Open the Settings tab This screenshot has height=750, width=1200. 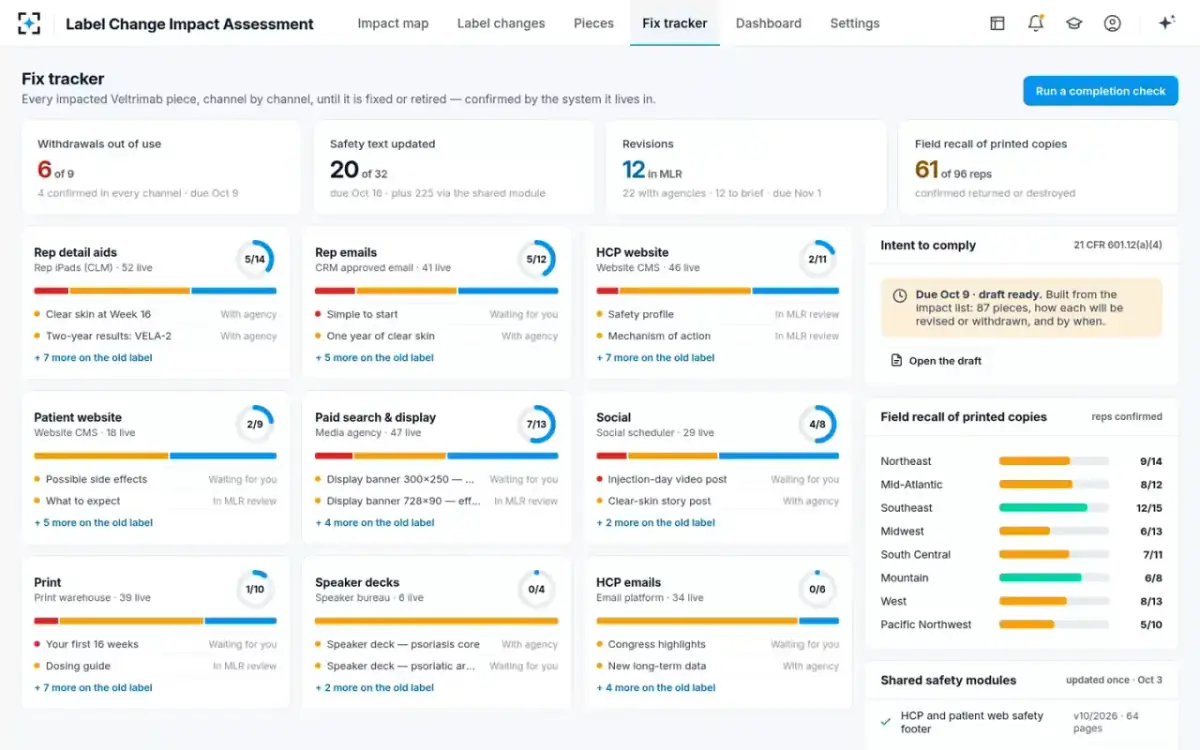(x=855, y=23)
